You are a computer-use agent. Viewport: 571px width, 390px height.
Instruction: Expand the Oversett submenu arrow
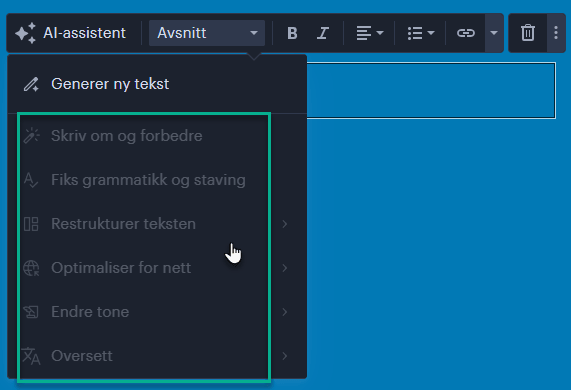pyautogui.click(x=285, y=356)
